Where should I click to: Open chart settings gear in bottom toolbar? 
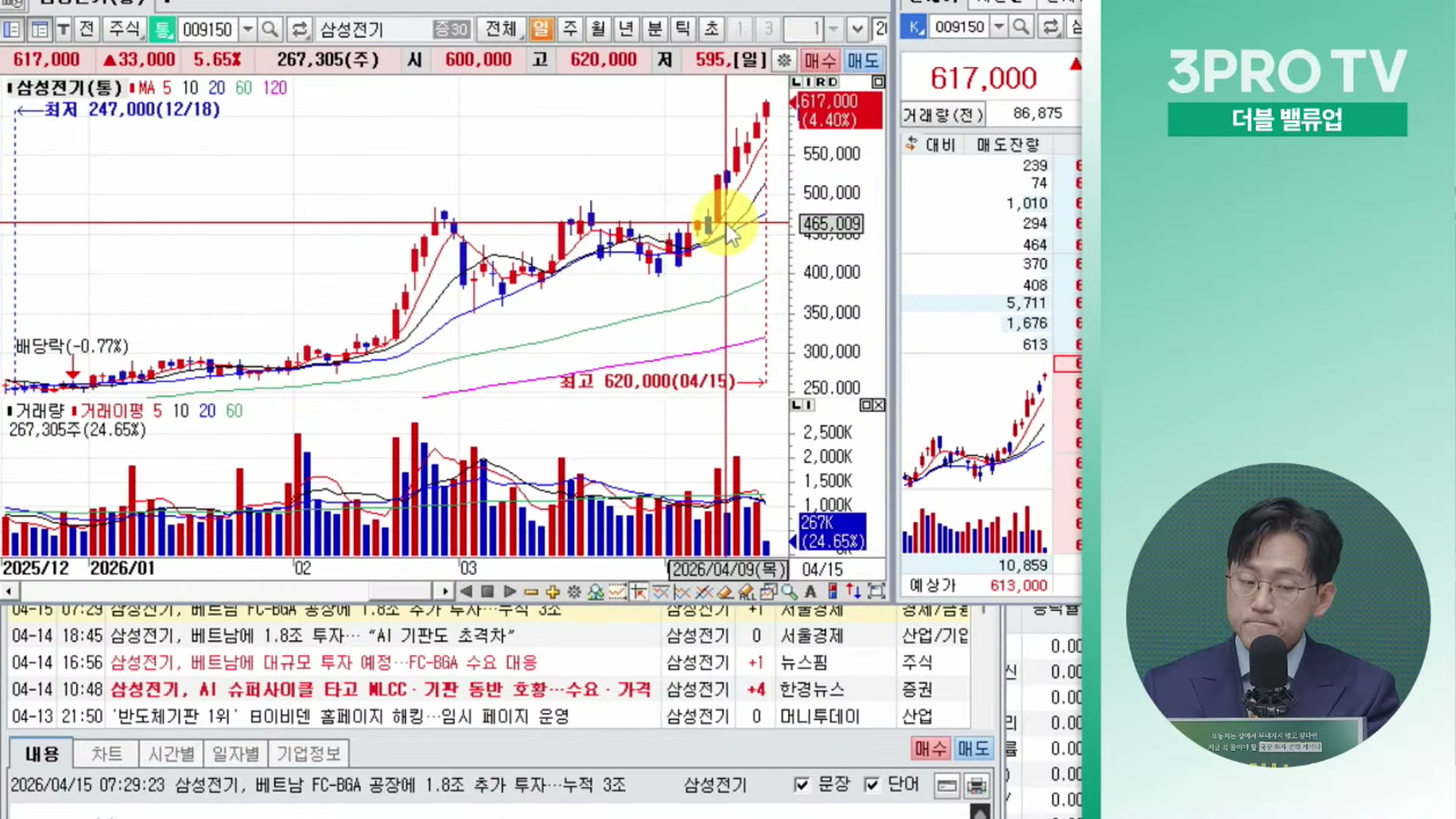tap(574, 591)
